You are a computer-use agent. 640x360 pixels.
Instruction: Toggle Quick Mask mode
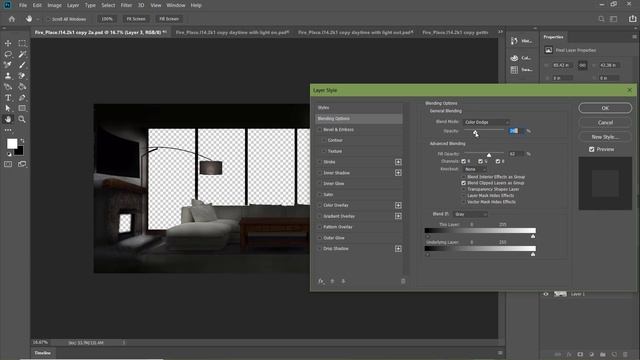8,164
